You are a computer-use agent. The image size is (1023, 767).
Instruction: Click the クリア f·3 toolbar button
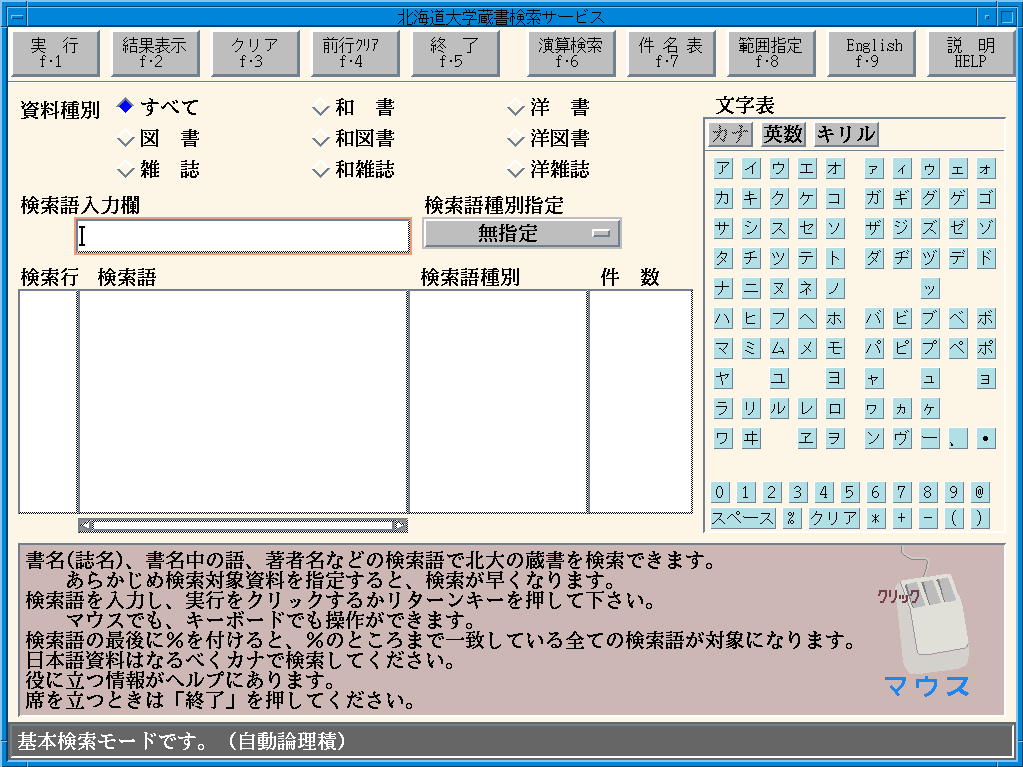point(255,53)
